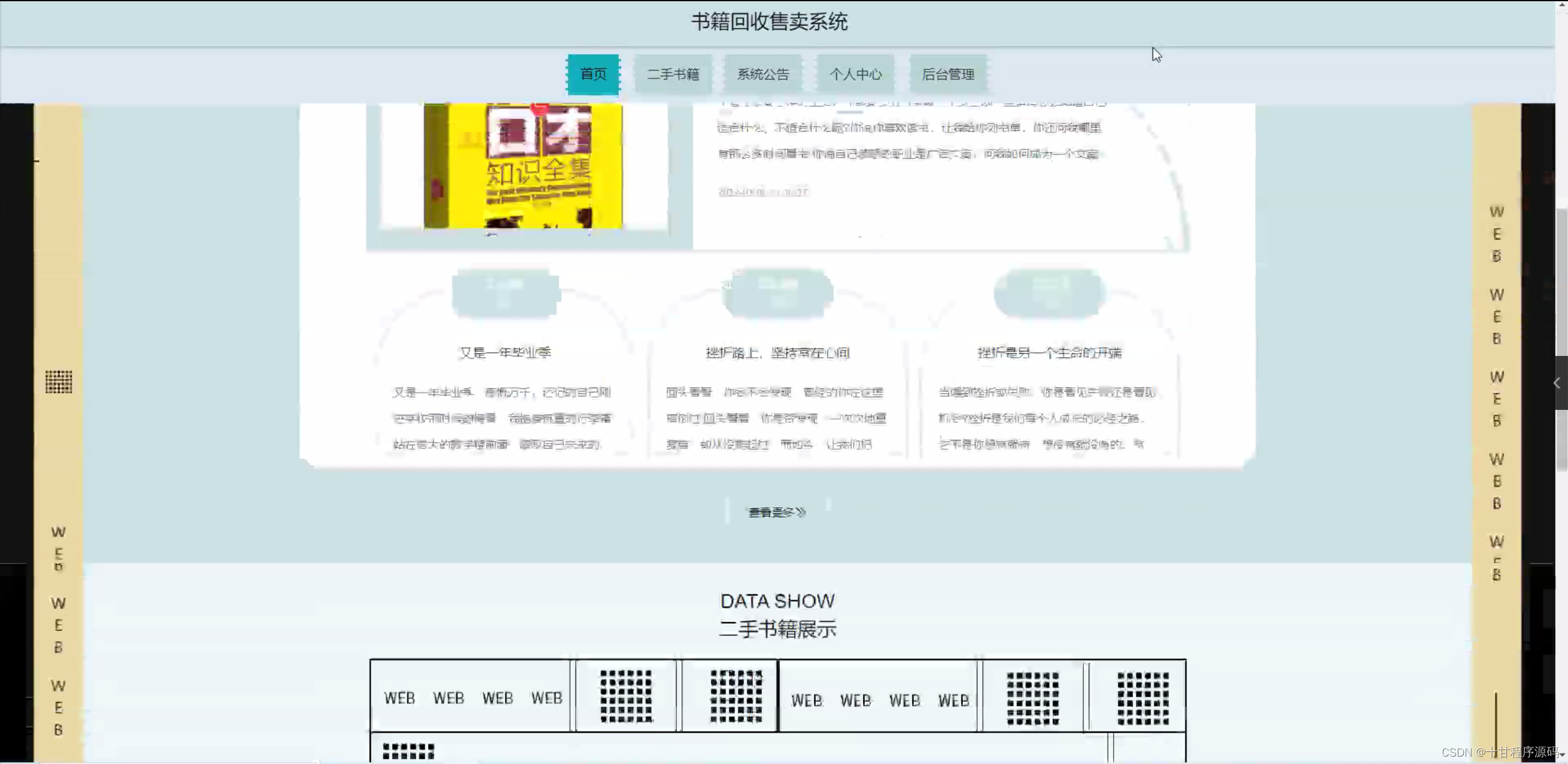
Task: Enter 后台管理 from the nav bar
Action: click(x=948, y=74)
